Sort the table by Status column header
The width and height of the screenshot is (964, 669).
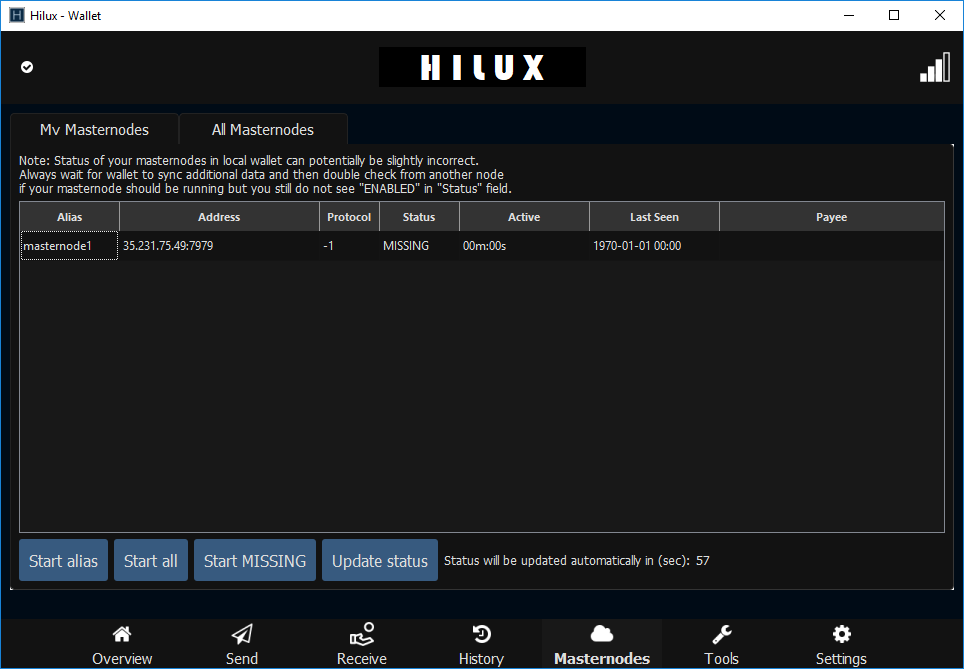[419, 217]
